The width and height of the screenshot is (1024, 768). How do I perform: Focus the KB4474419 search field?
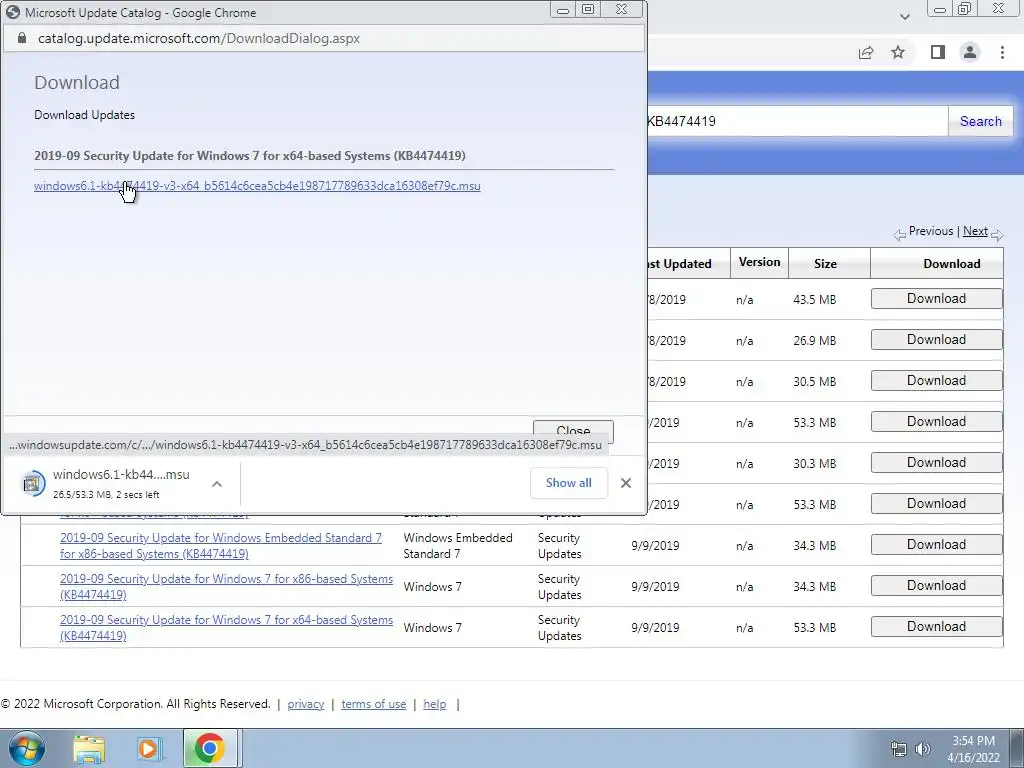click(797, 121)
